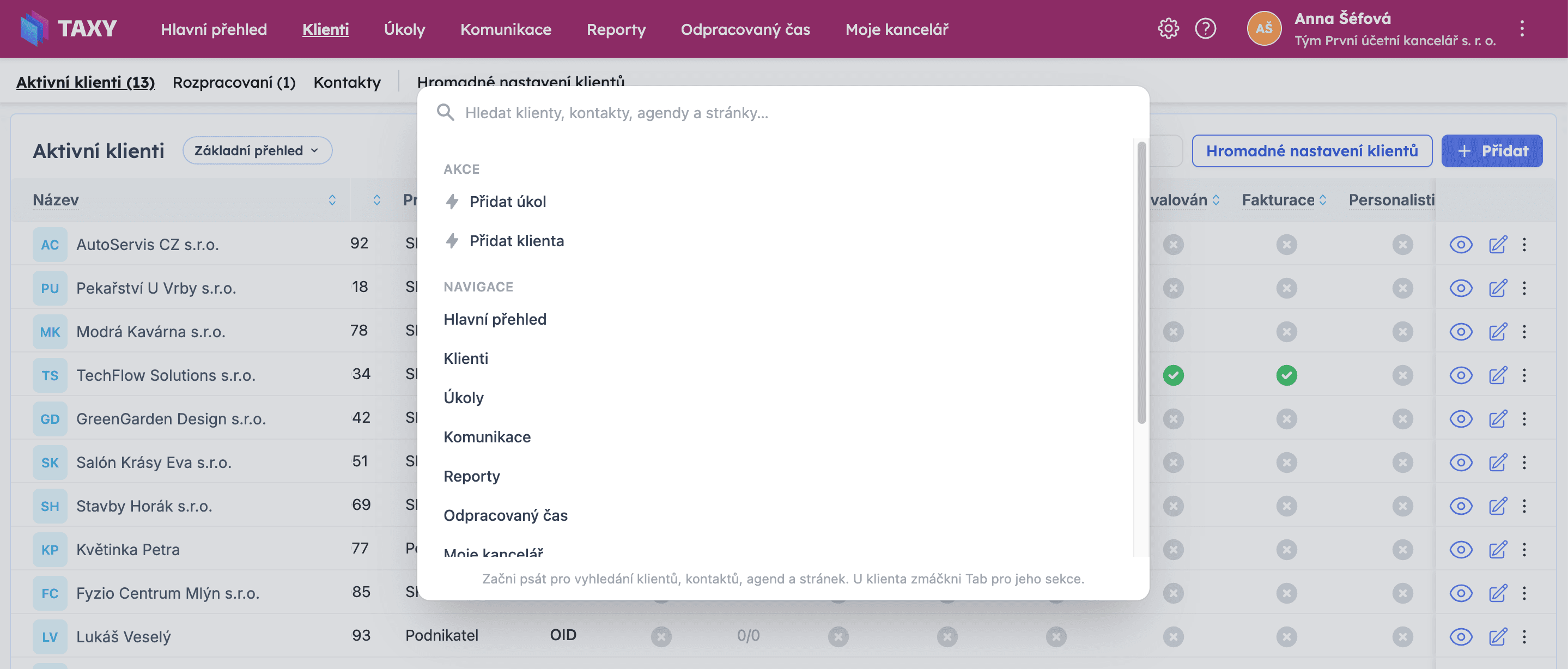Click the search magnifier icon in palette
The image size is (1568, 669).
coord(446,112)
